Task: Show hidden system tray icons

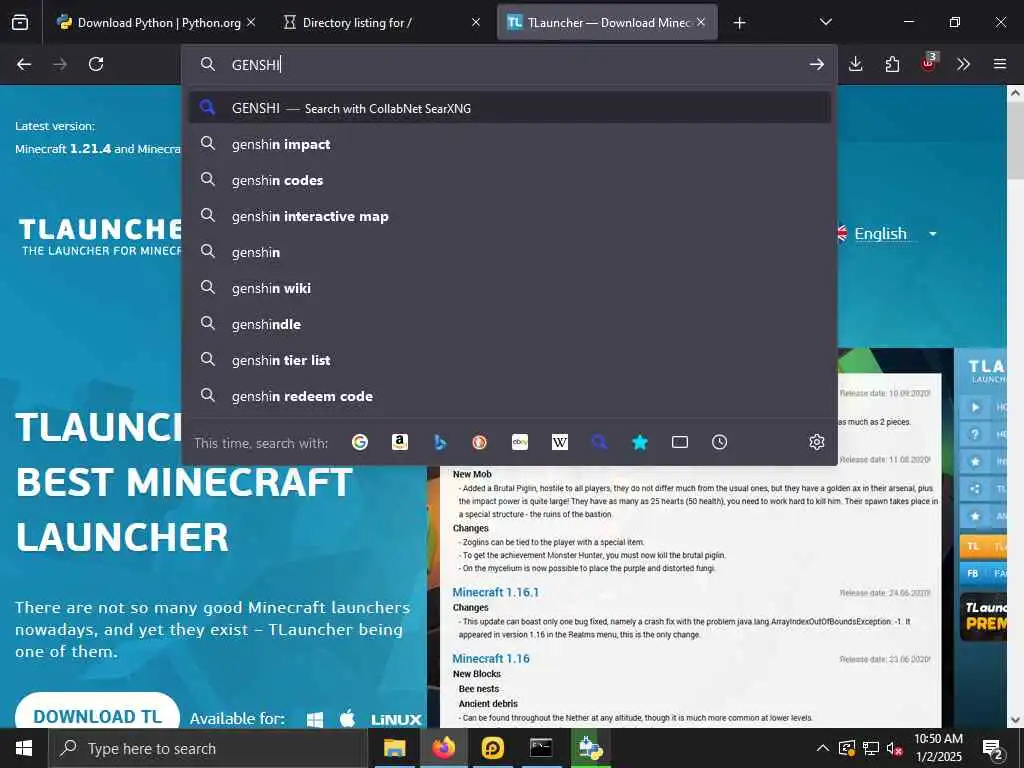Action: click(x=823, y=748)
